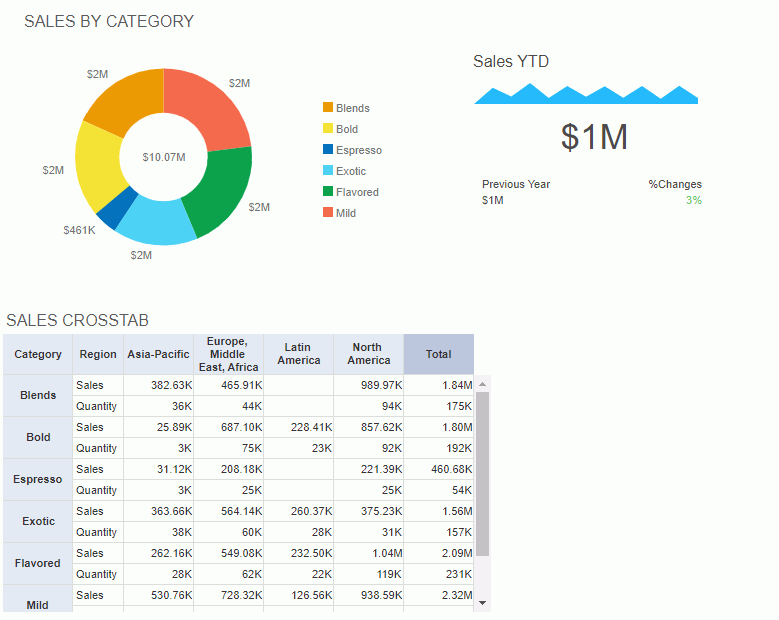This screenshot has width=779, height=620.
Task: Click the crosstab vertical scrollbar thumb
Action: click(483, 472)
